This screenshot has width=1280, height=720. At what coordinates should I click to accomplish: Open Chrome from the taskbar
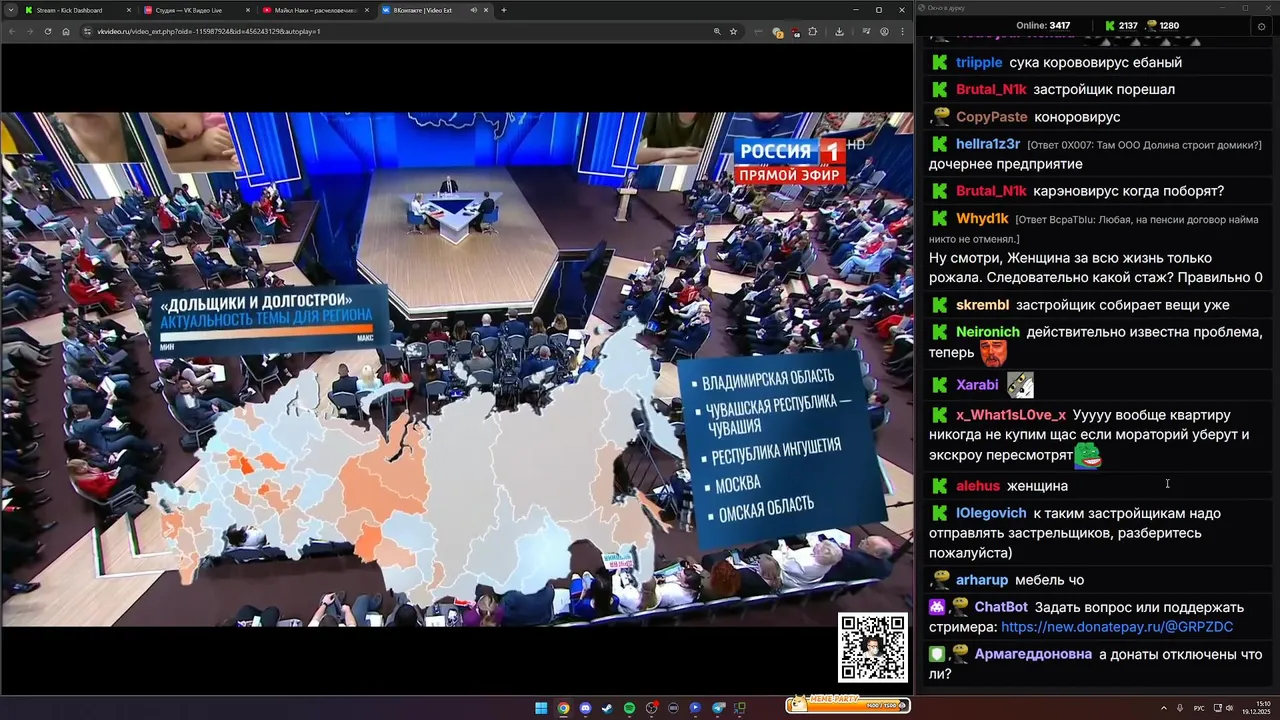click(563, 708)
